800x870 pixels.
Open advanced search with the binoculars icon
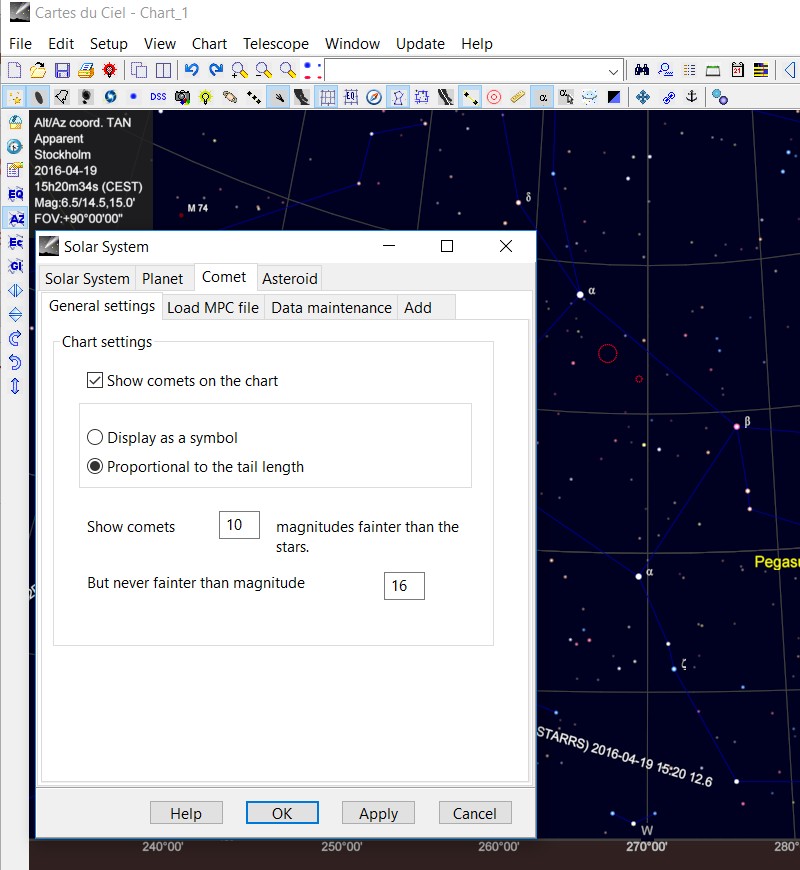click(x=642, y=70)
